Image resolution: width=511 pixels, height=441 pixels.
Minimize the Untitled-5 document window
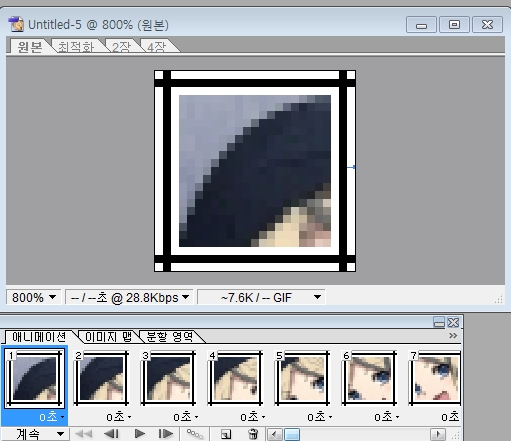click(421, 25)
